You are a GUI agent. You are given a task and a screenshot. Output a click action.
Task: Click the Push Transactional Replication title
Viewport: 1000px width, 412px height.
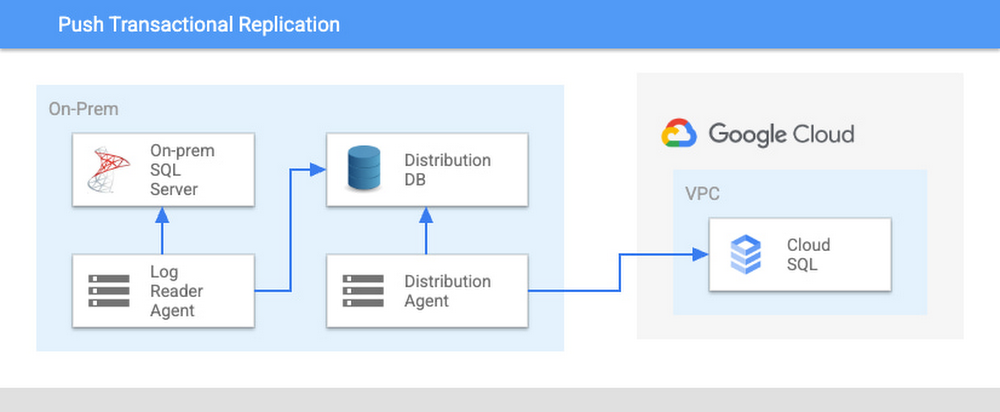point(199,25)
